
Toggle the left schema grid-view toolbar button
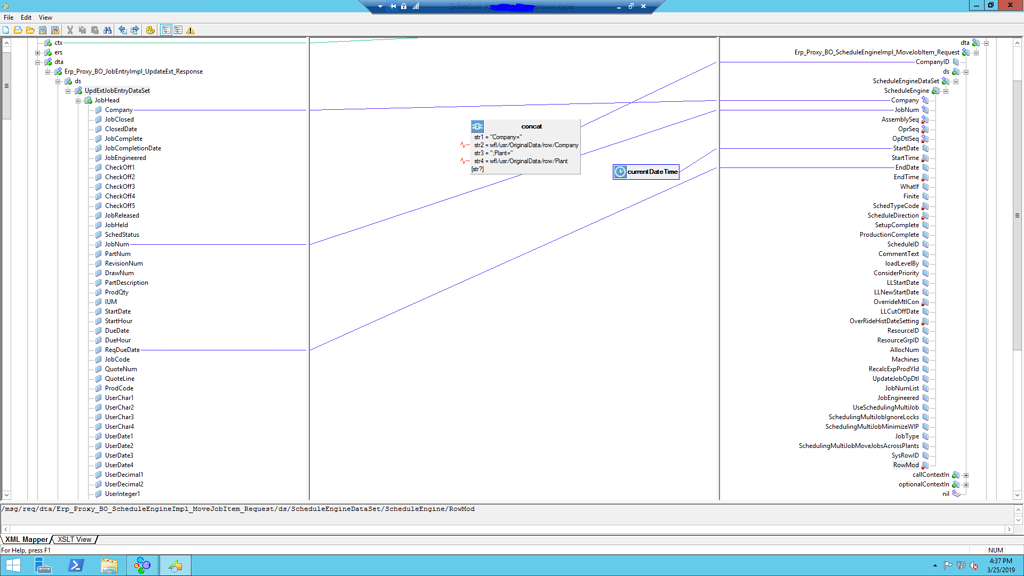click(x=165, y=31)
